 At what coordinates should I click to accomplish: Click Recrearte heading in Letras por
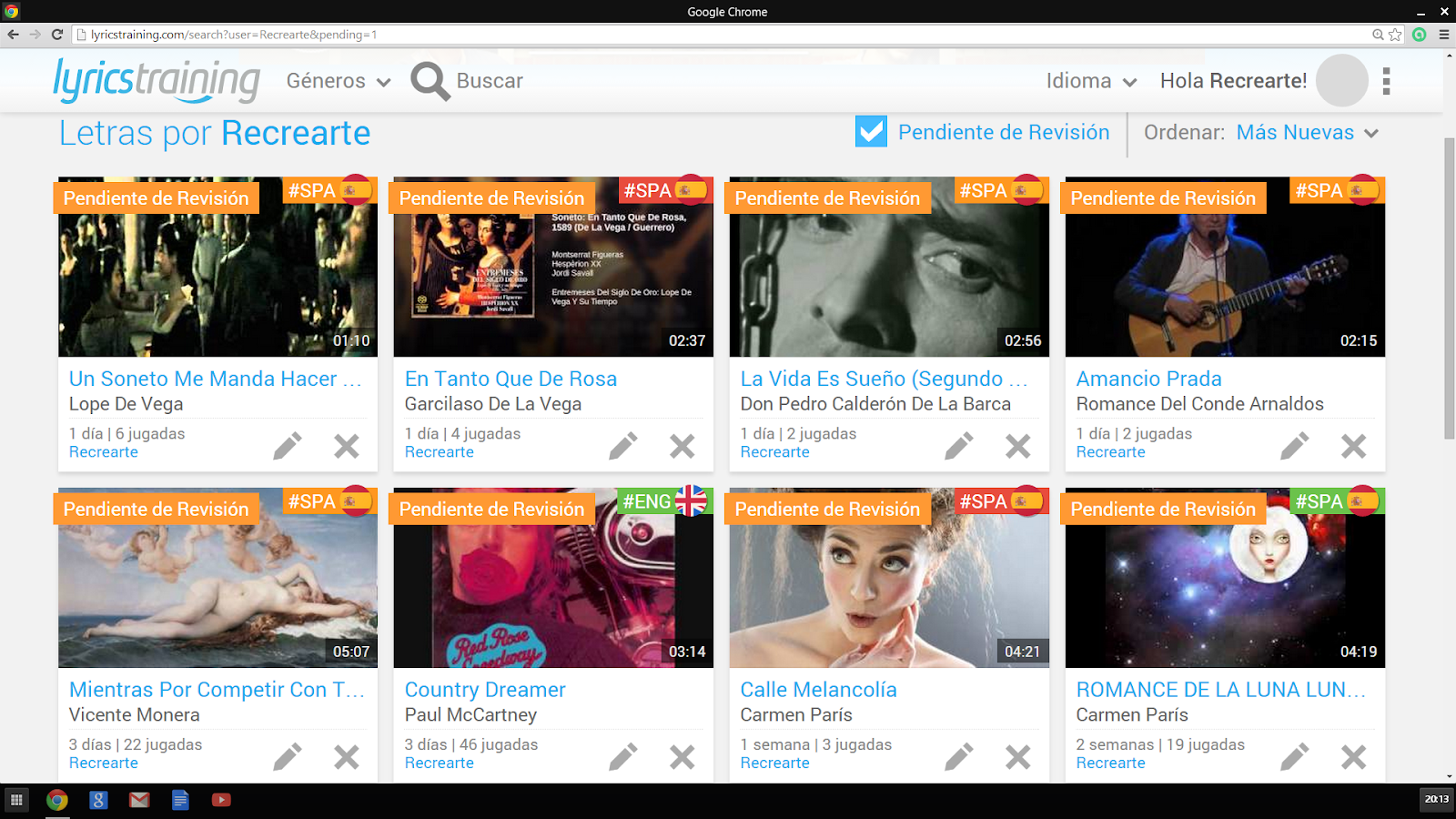coord(296,134)
